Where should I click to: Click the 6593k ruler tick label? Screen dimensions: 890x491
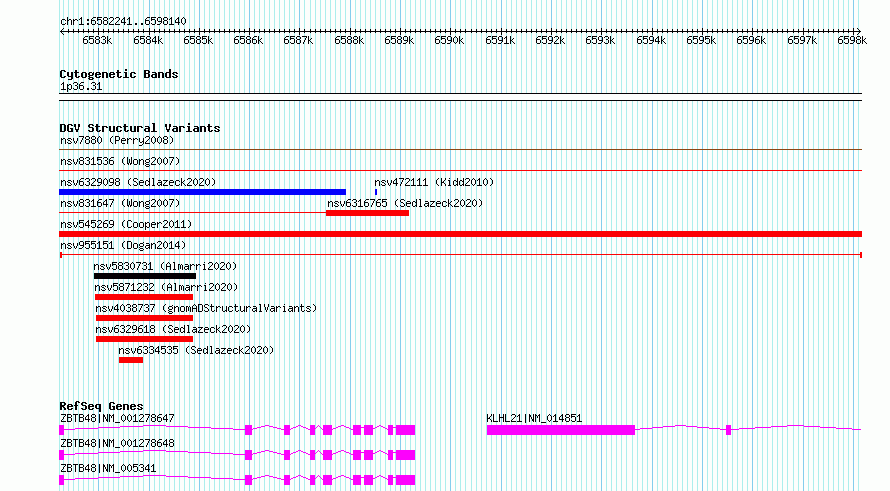click(x=600, y=40)
